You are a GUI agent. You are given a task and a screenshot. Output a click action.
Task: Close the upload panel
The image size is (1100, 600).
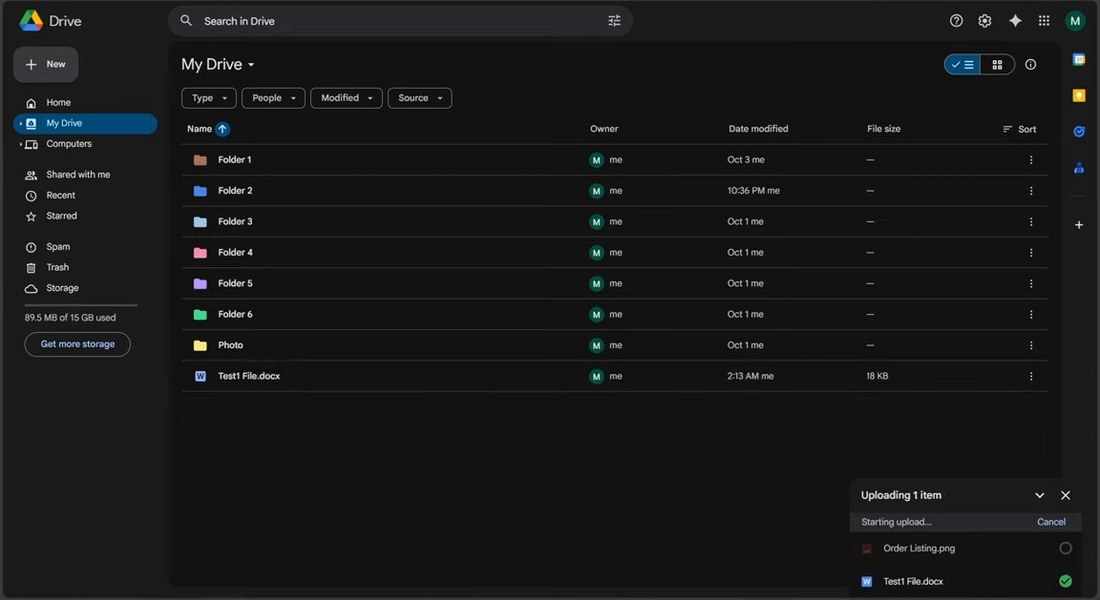point(1065,495)
